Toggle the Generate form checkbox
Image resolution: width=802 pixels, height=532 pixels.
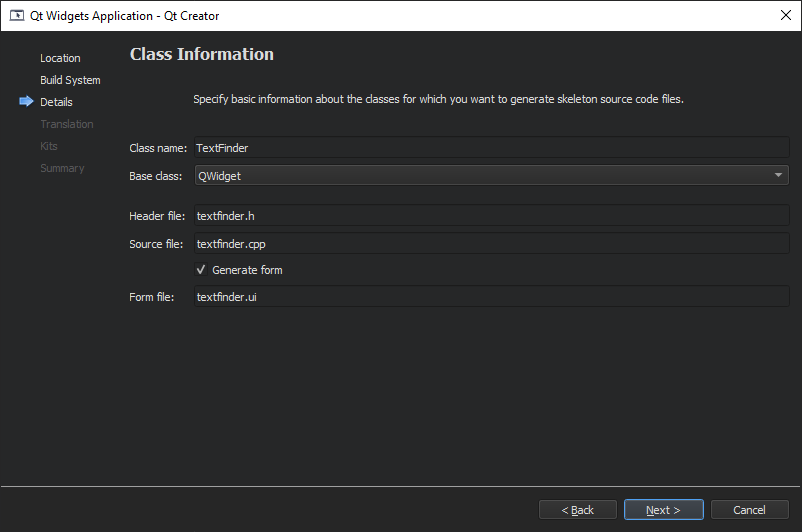pos(201,270)
